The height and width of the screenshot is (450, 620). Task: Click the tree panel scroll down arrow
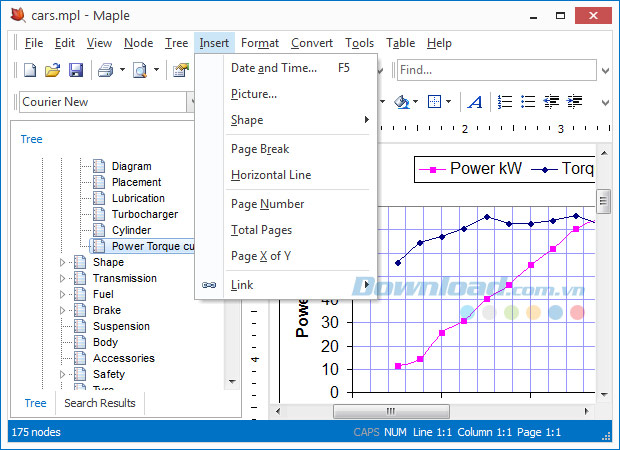pyautogui.click(x=232, y=382)
